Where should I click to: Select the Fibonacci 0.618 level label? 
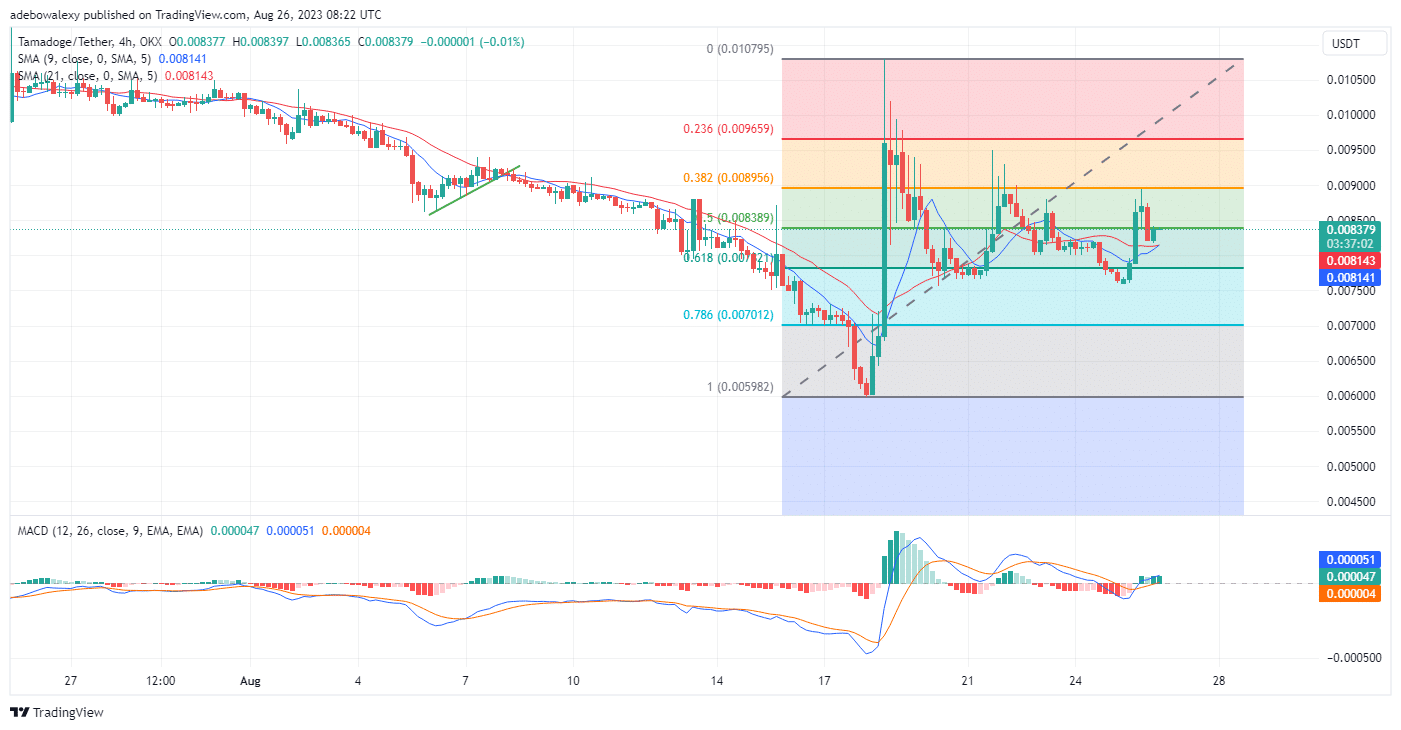(x=729, y=257)
